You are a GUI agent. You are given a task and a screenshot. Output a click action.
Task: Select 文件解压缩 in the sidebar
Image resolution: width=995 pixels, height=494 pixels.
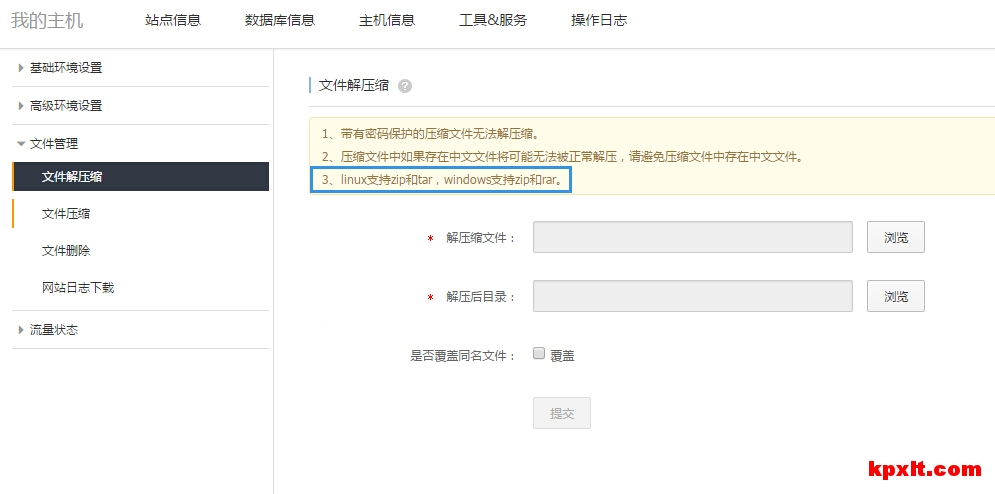click(72, 177)
